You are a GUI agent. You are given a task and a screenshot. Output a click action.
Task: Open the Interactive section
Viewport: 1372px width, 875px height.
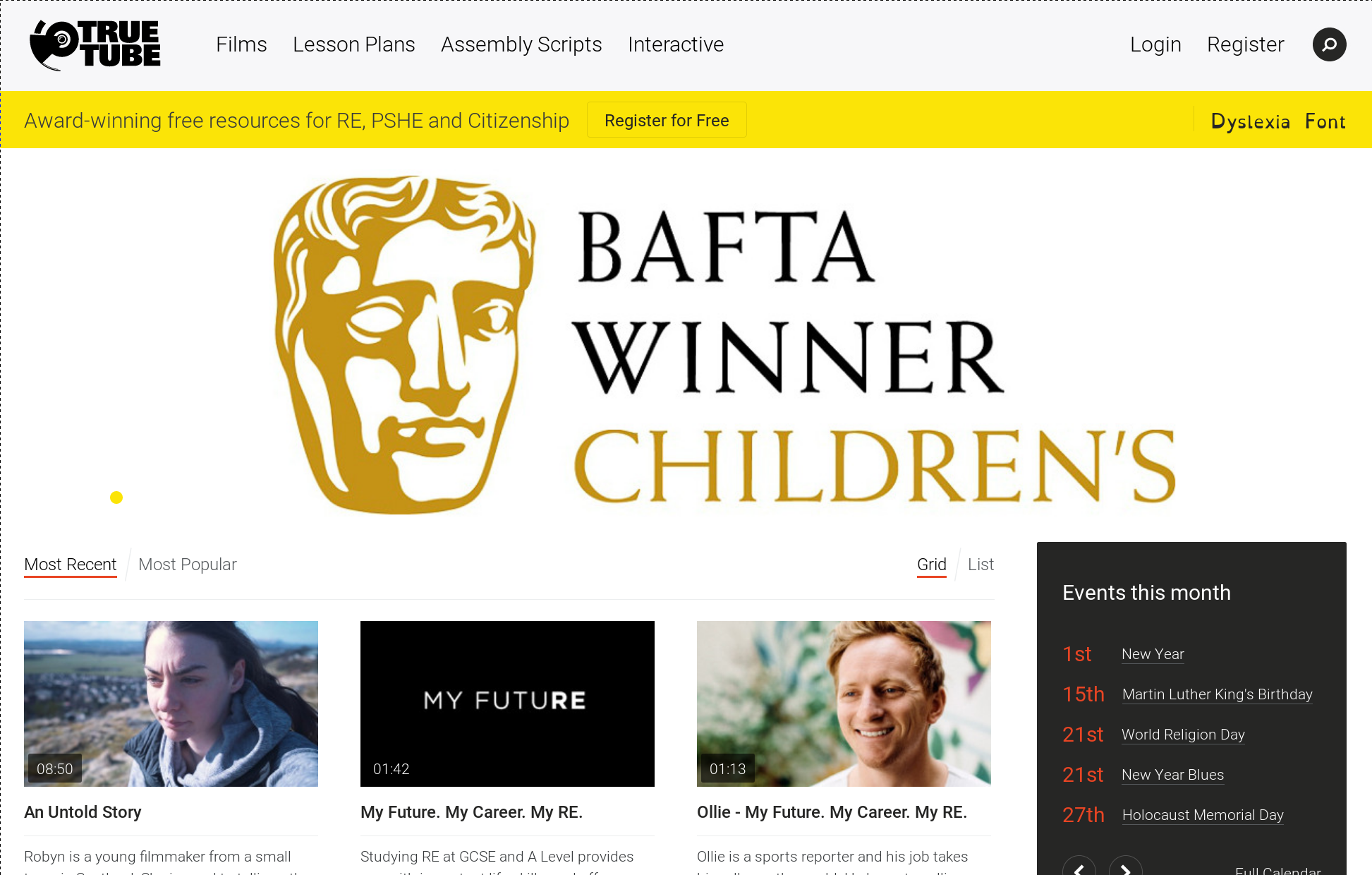point(675,44)
